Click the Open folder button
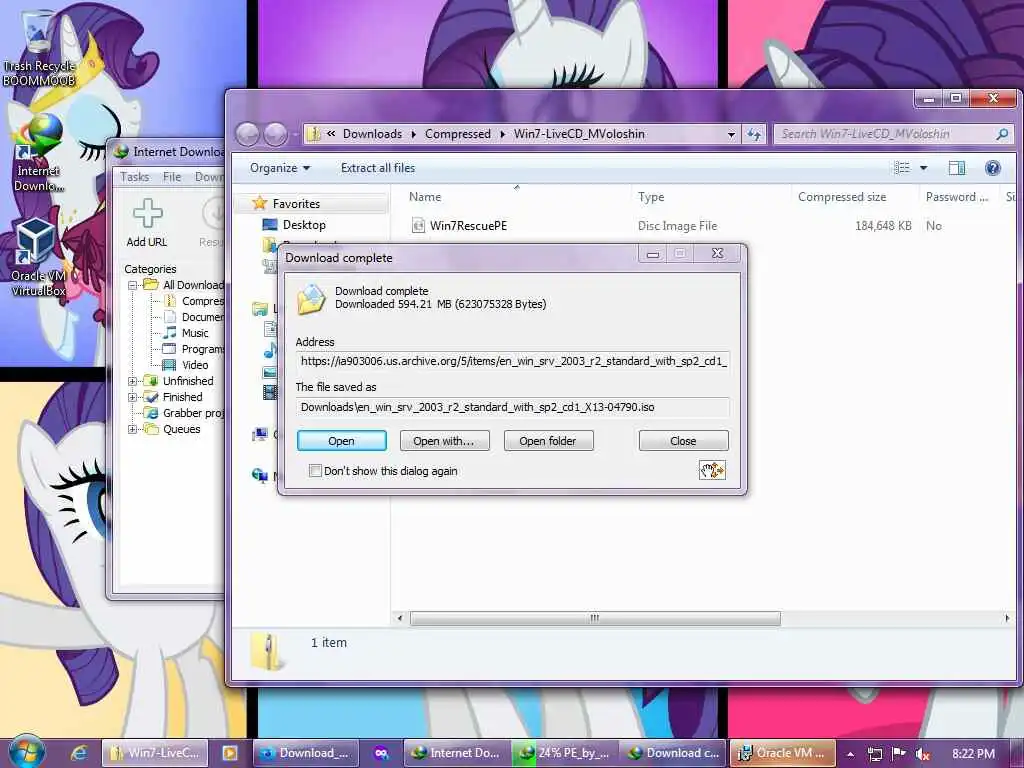 coord(548,441)
